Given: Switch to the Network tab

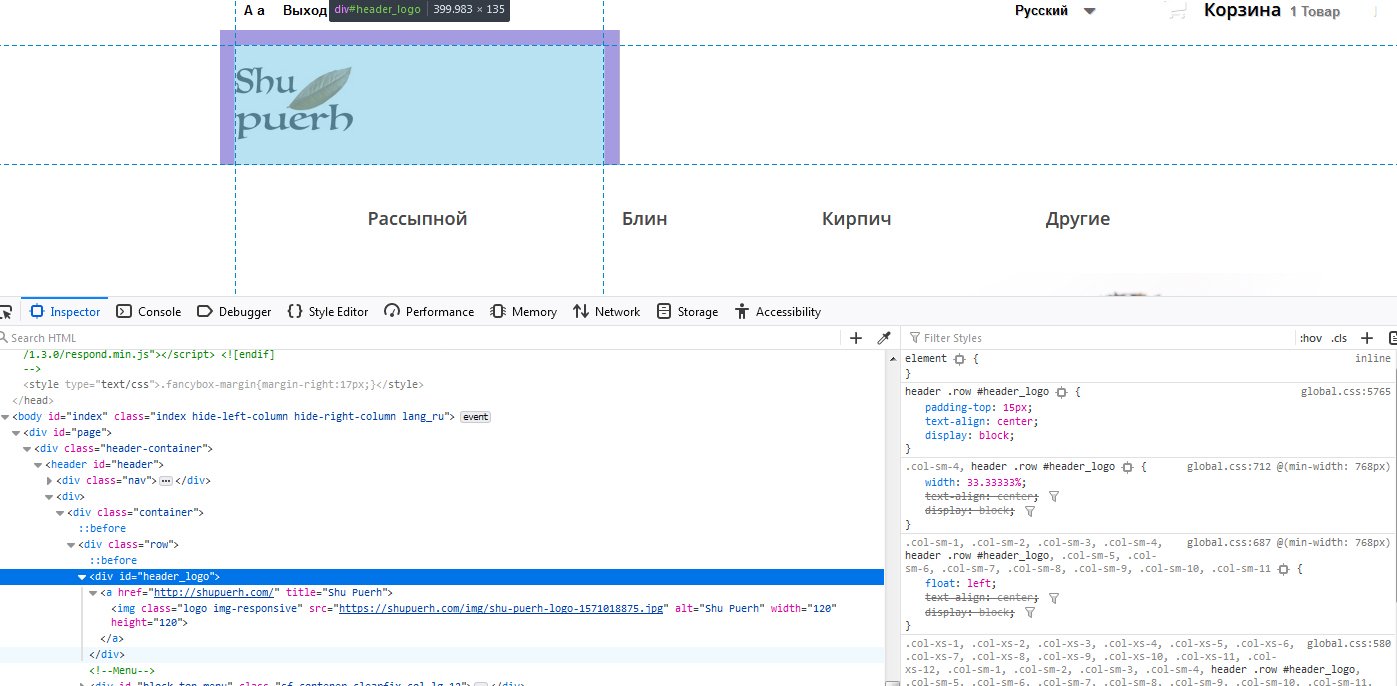Looking at the screenshot, I should coord(606,311).
